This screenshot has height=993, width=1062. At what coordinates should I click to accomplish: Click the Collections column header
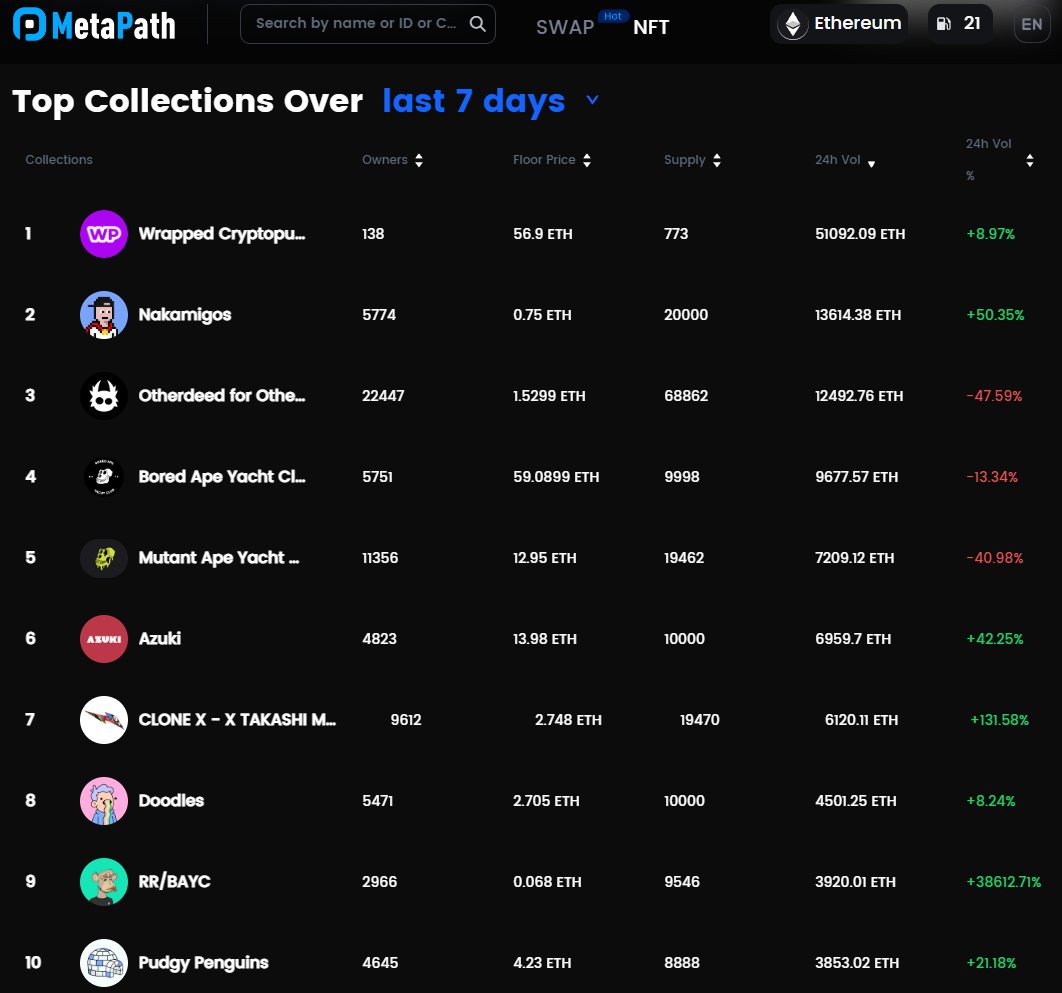59,160
